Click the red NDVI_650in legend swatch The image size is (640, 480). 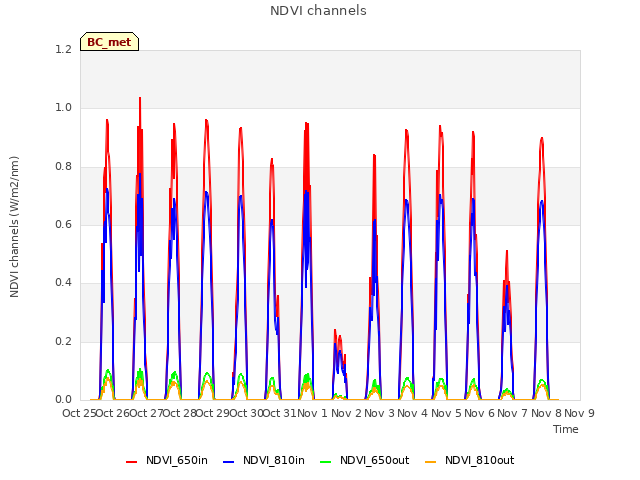pos(131,462)
